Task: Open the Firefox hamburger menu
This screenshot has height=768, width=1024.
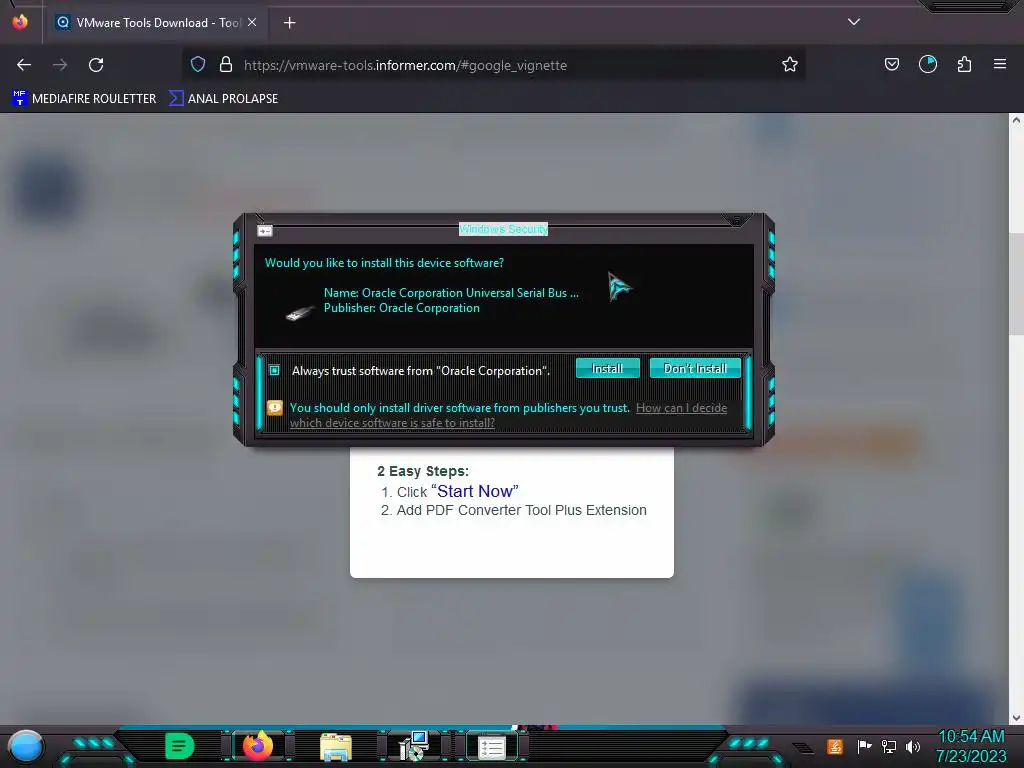Action: [x=1000, y=64]
